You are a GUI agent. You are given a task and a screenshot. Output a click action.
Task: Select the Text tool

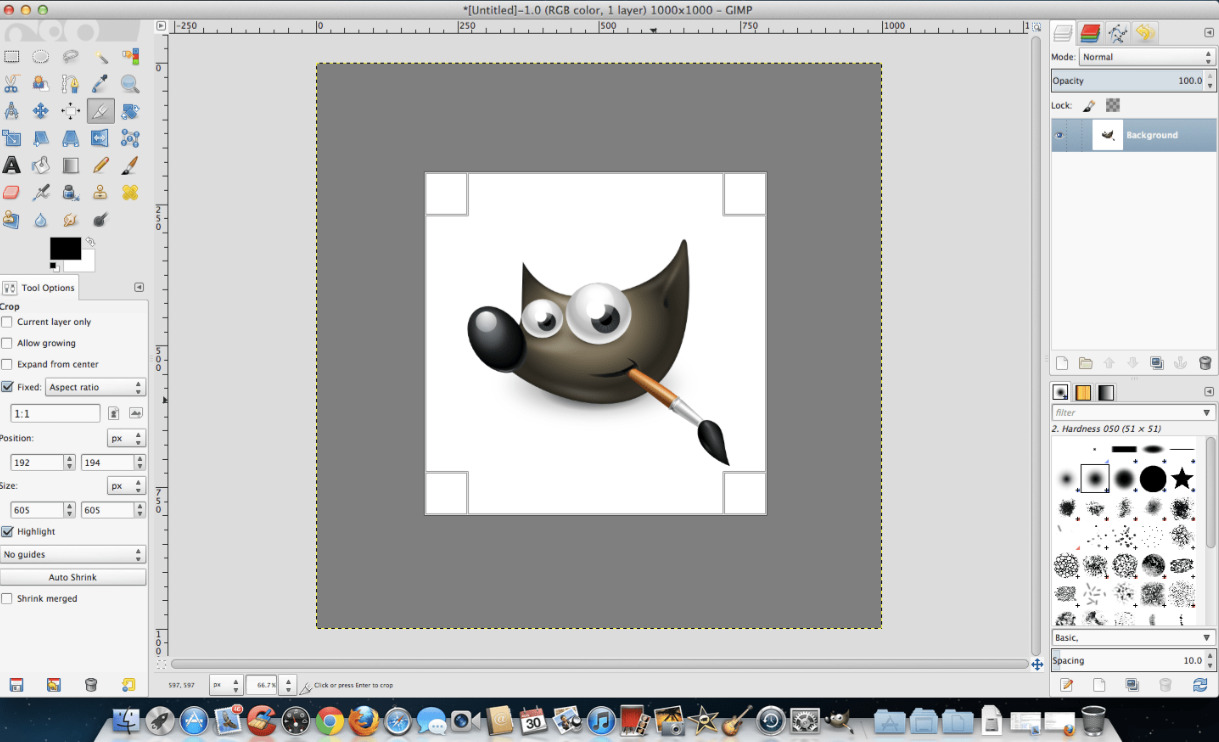[x=11, y=165]
